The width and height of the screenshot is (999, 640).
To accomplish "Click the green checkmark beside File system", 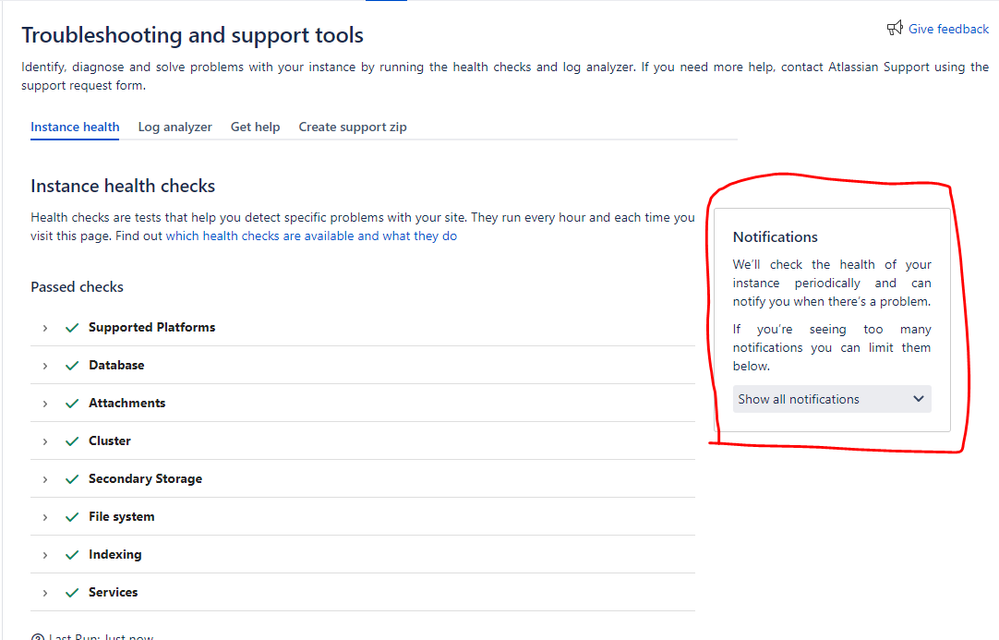I will point(72,517).
